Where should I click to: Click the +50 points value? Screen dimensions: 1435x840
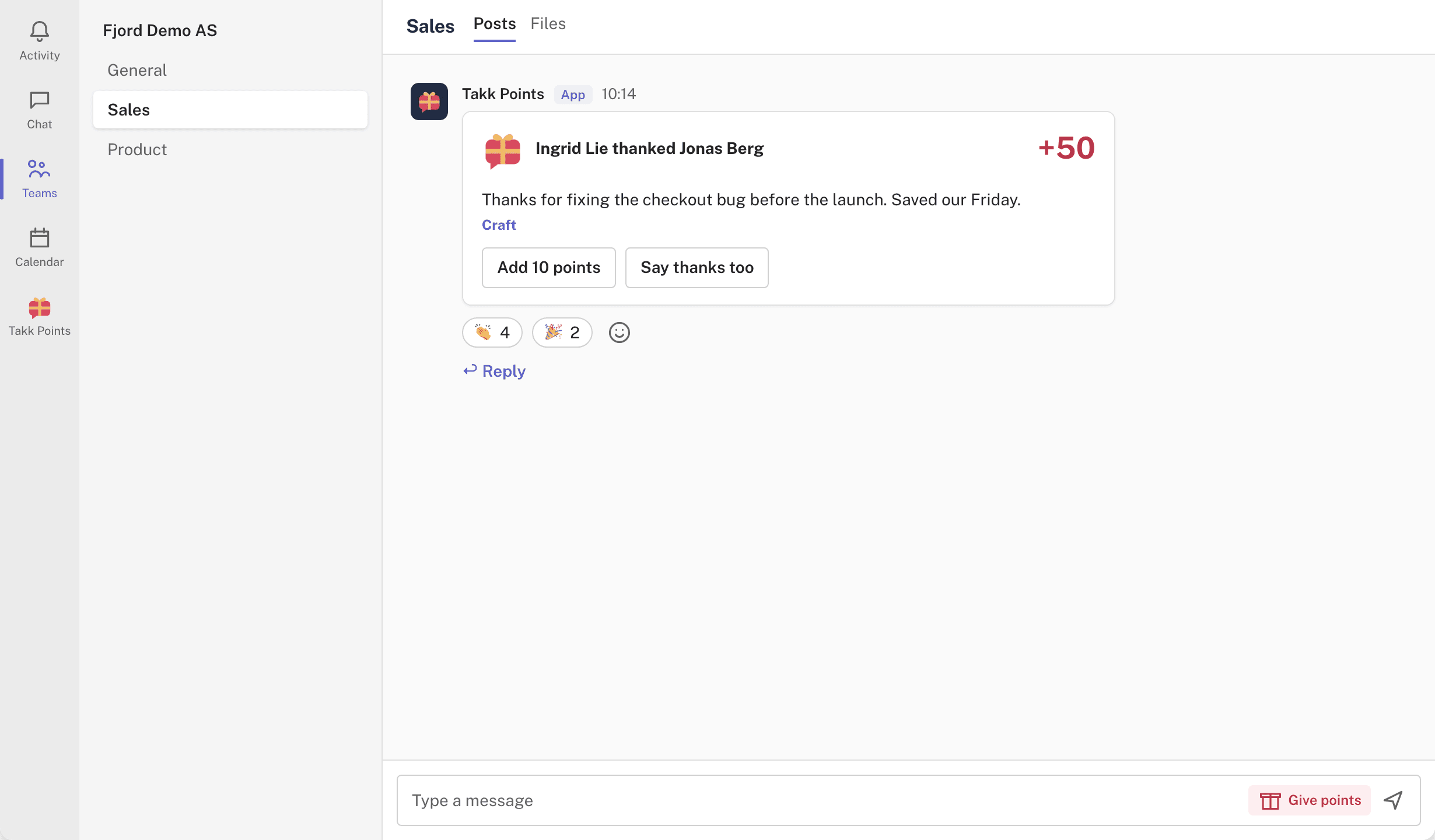(x=1066, y=148)
